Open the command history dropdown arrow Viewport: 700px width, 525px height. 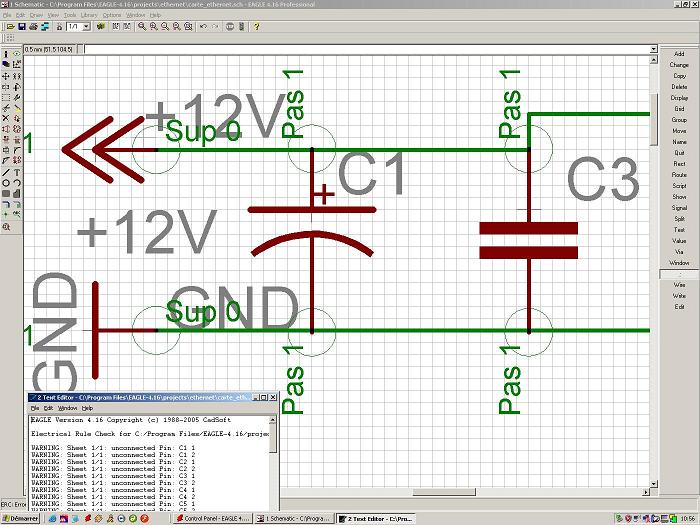(x=87, y=48)
